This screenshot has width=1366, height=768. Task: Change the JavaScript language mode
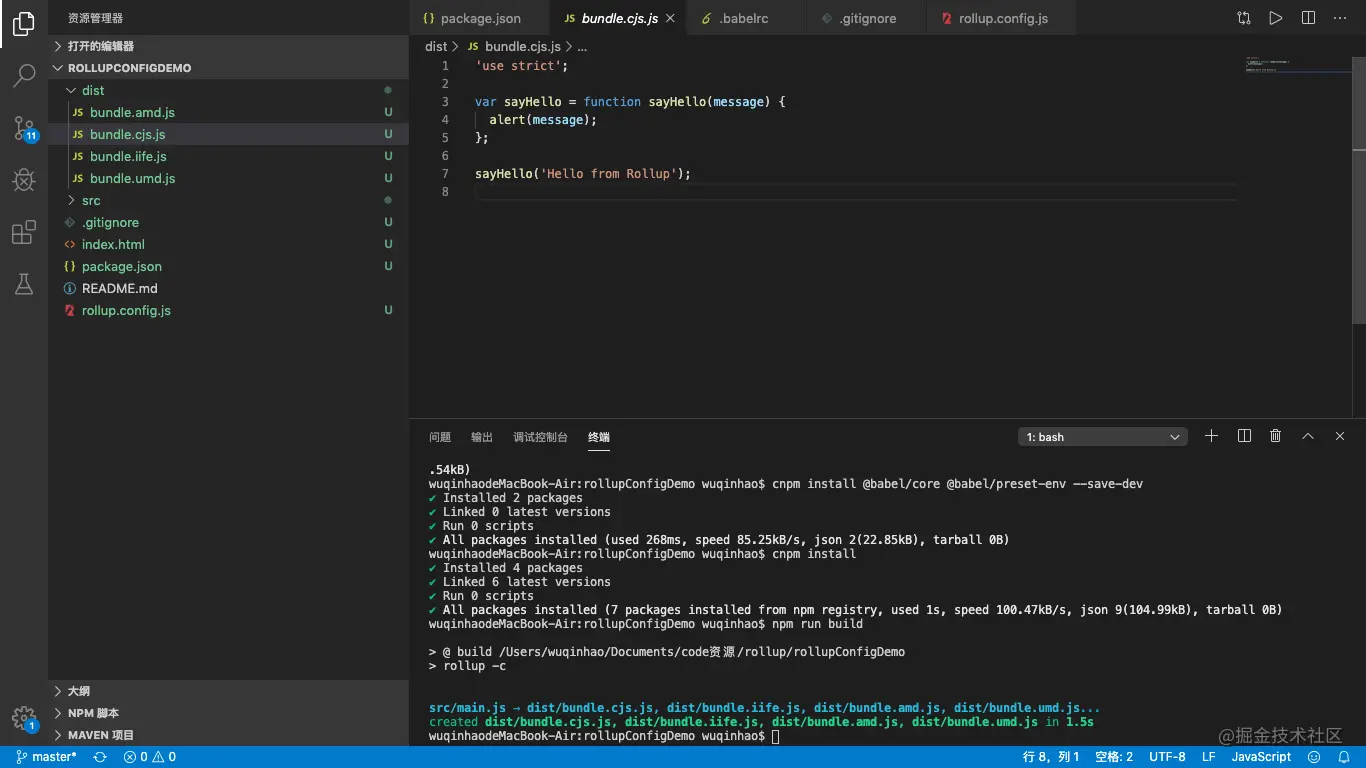(x=1261, y=757)
